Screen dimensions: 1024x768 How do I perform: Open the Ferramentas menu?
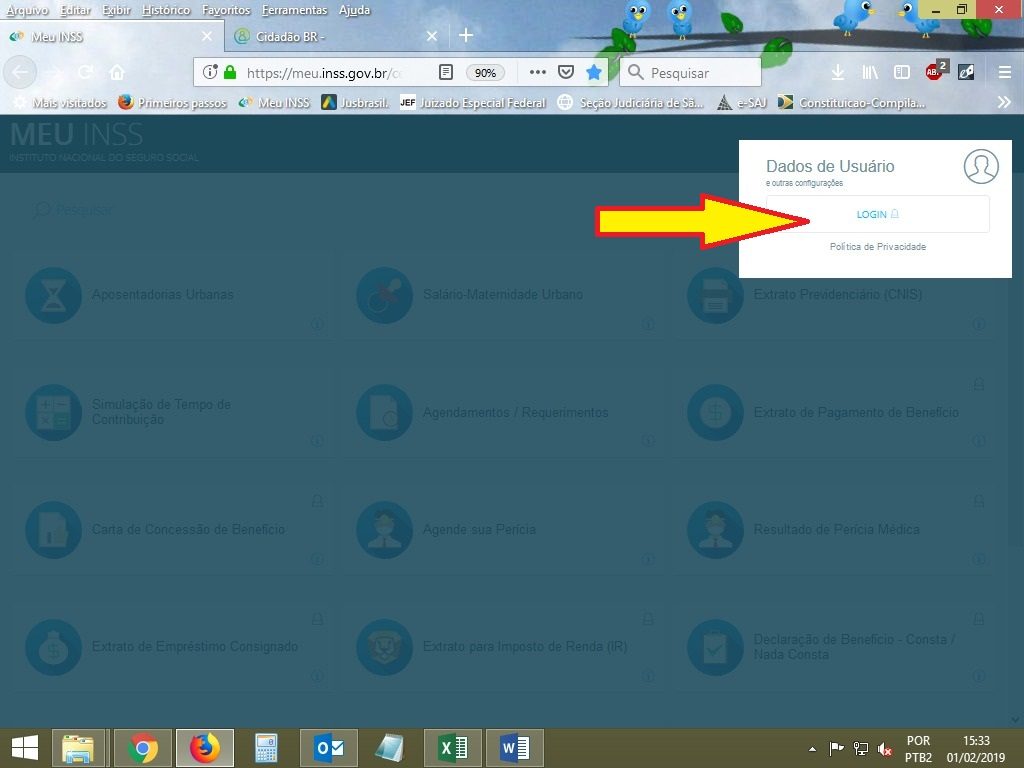[295, 10]
